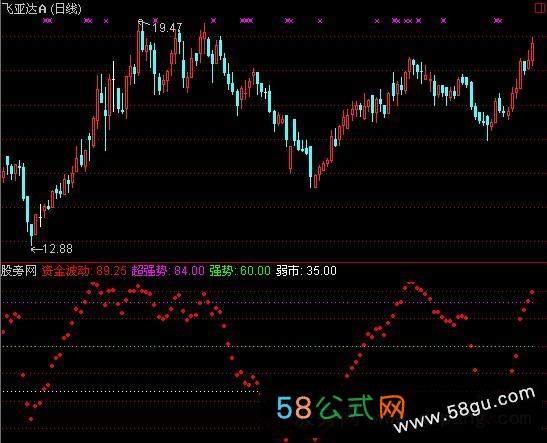Click the 19.47 high price annotation

point(167,28)
